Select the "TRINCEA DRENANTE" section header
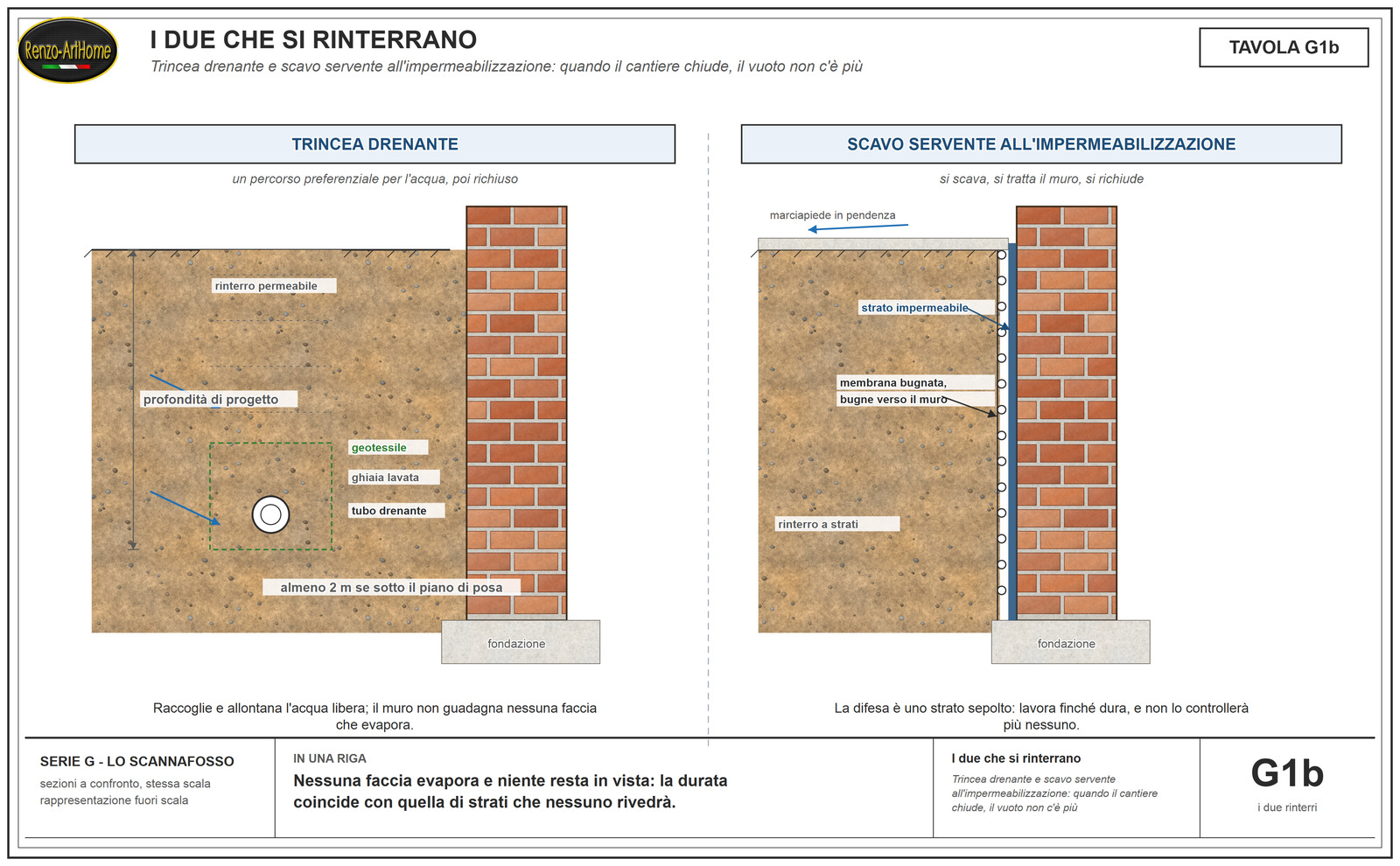This screenshot has width=1400, height=866. [x=374, y=144]
